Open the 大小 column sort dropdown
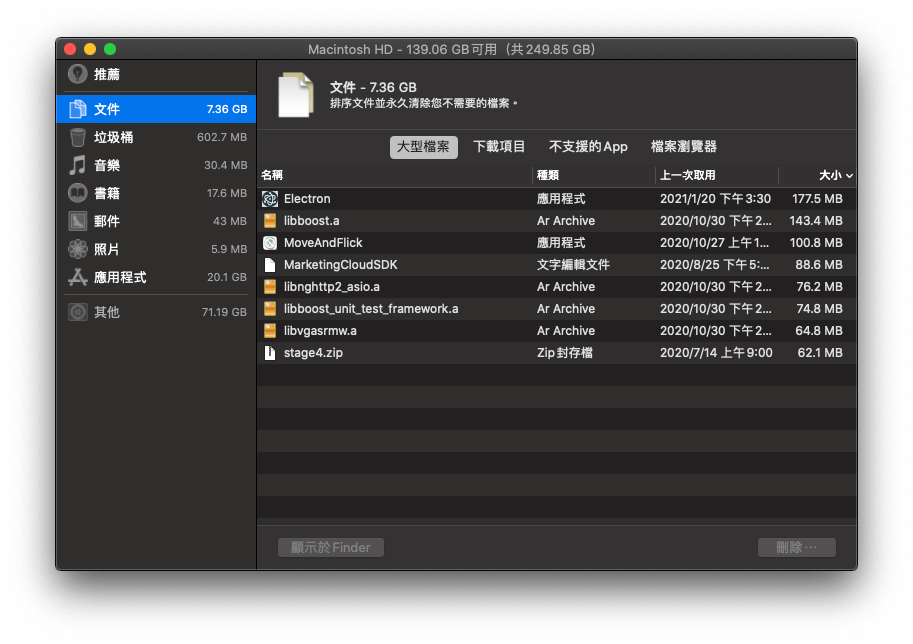 click(x=836, y=174)
